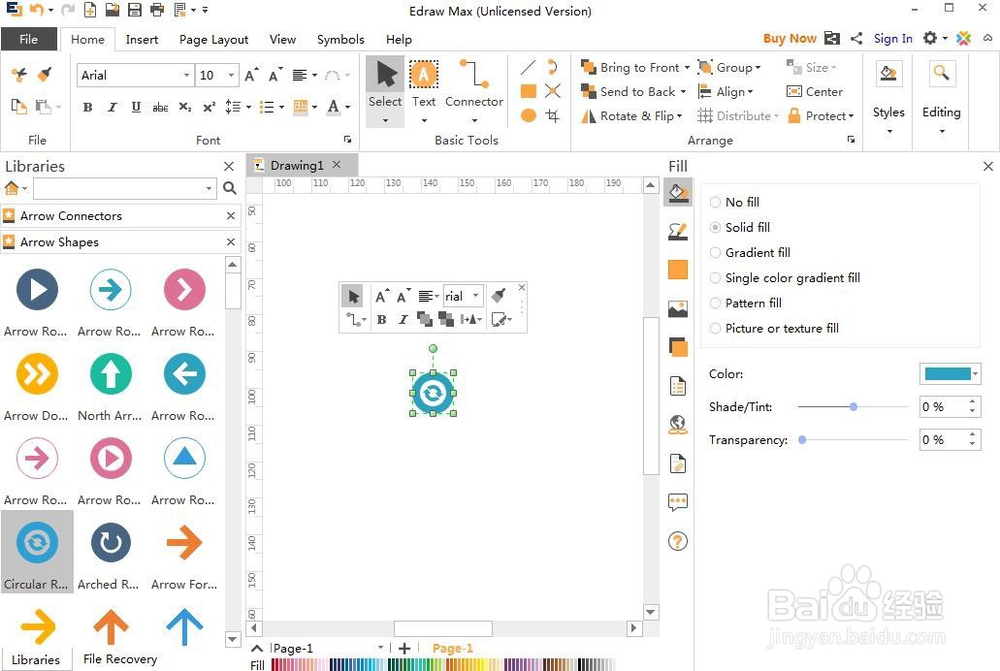The width and height of the screenshot is (1000, 671).
Task: Apply subscript formatting
Action: pos(185,107)
